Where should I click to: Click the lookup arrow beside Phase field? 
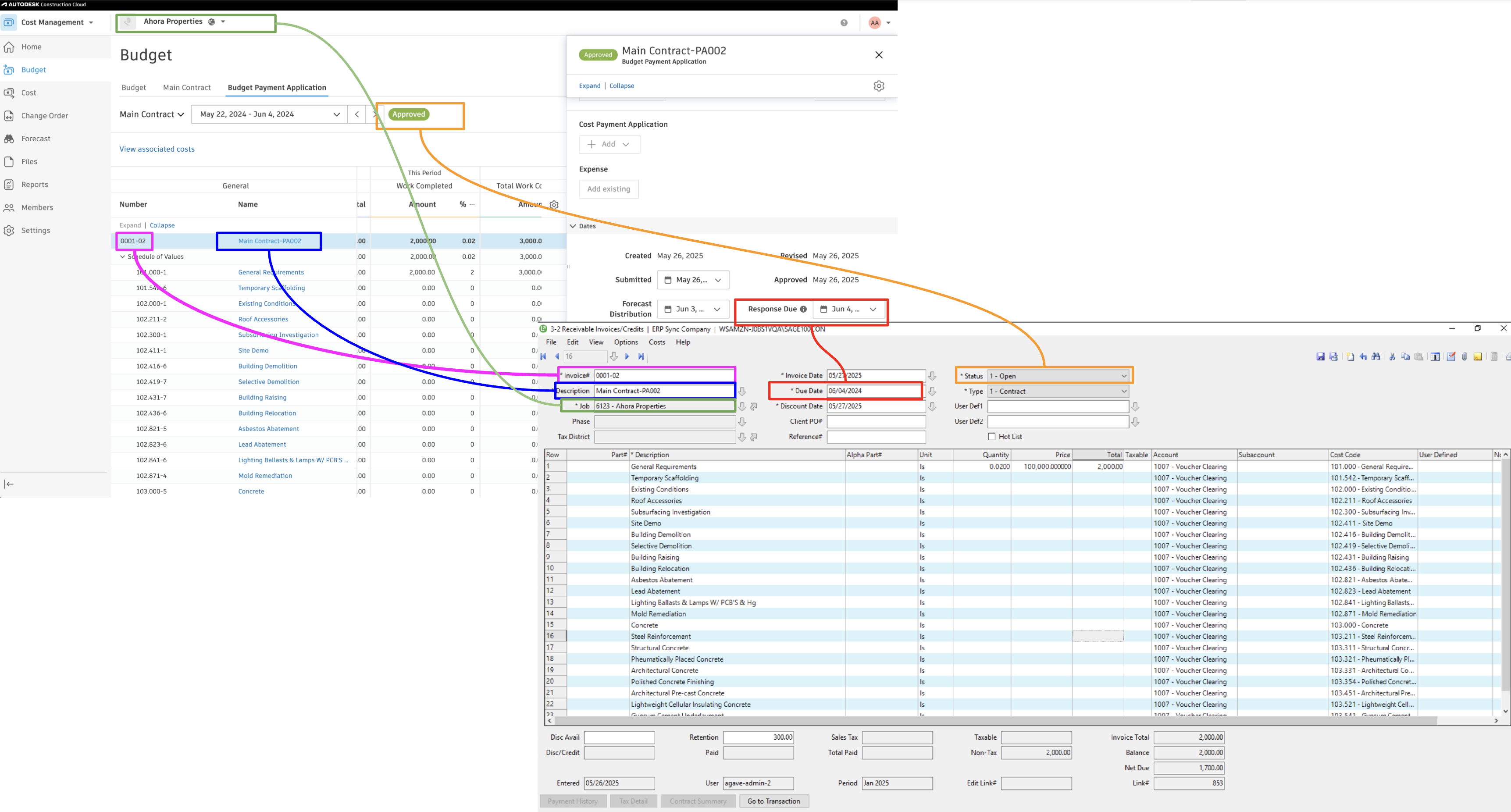tap(742, 422)
